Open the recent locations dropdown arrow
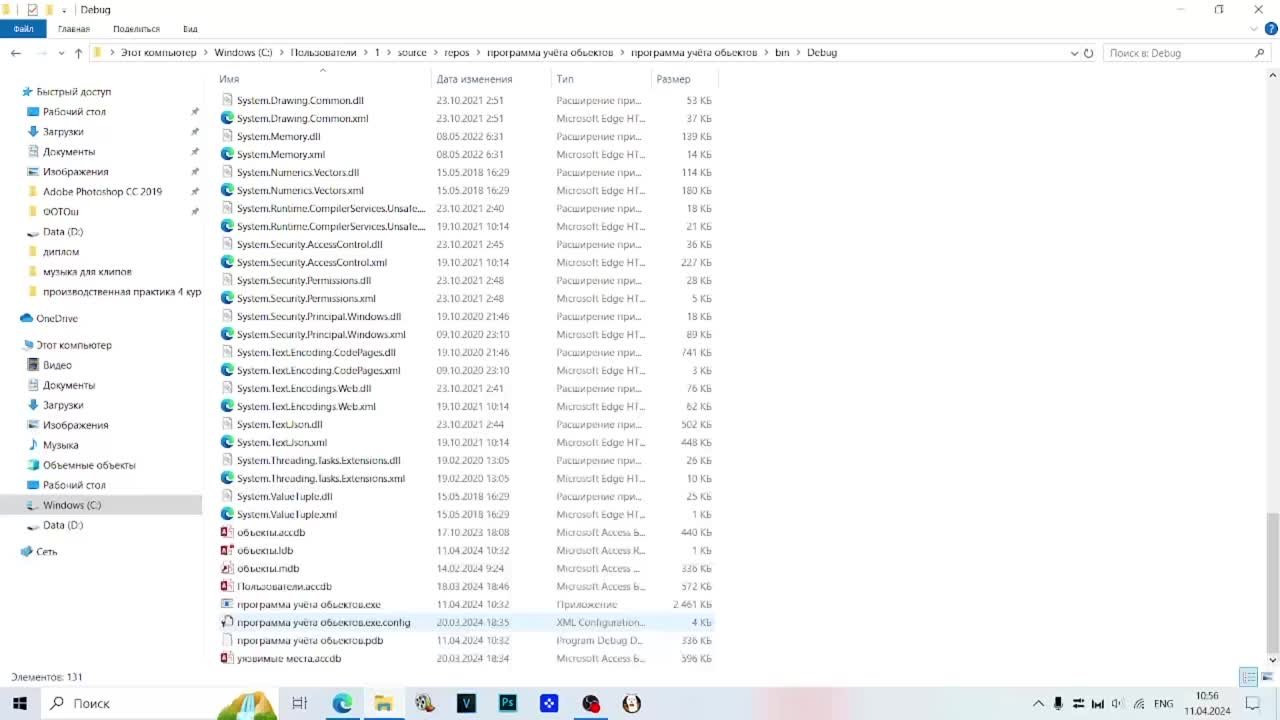The height and width of the screenshot is (720, 1280). coord(61,53)
